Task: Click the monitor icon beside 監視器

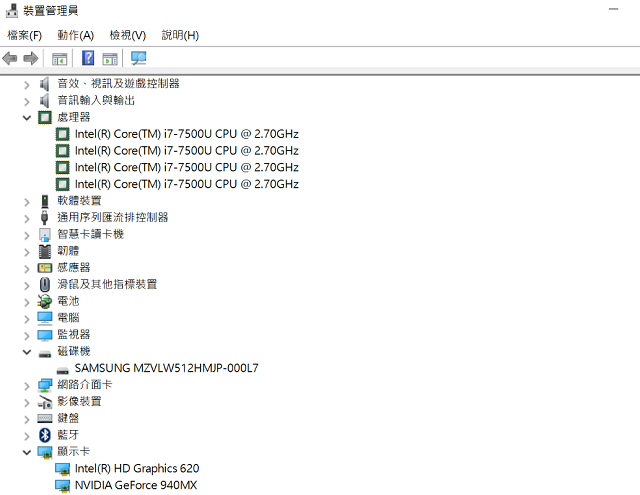Action: 45,335
